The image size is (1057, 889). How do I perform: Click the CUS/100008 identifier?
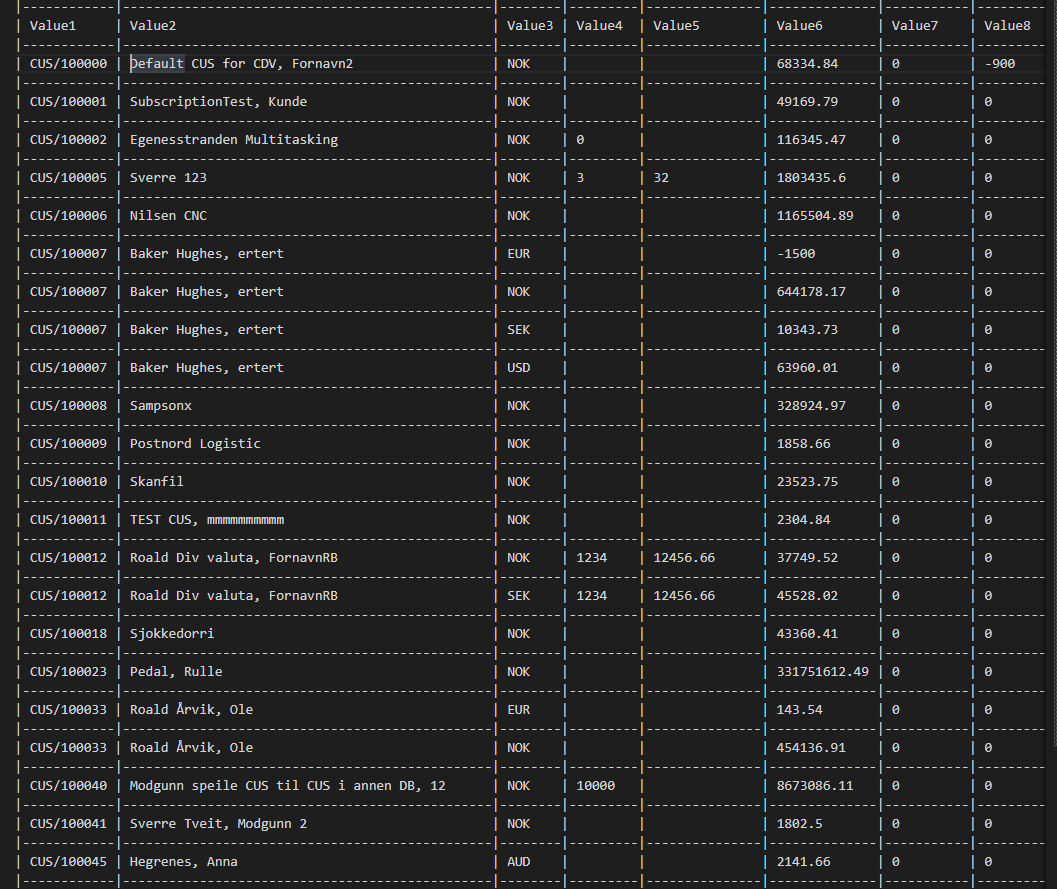click(x=68, y=406)
